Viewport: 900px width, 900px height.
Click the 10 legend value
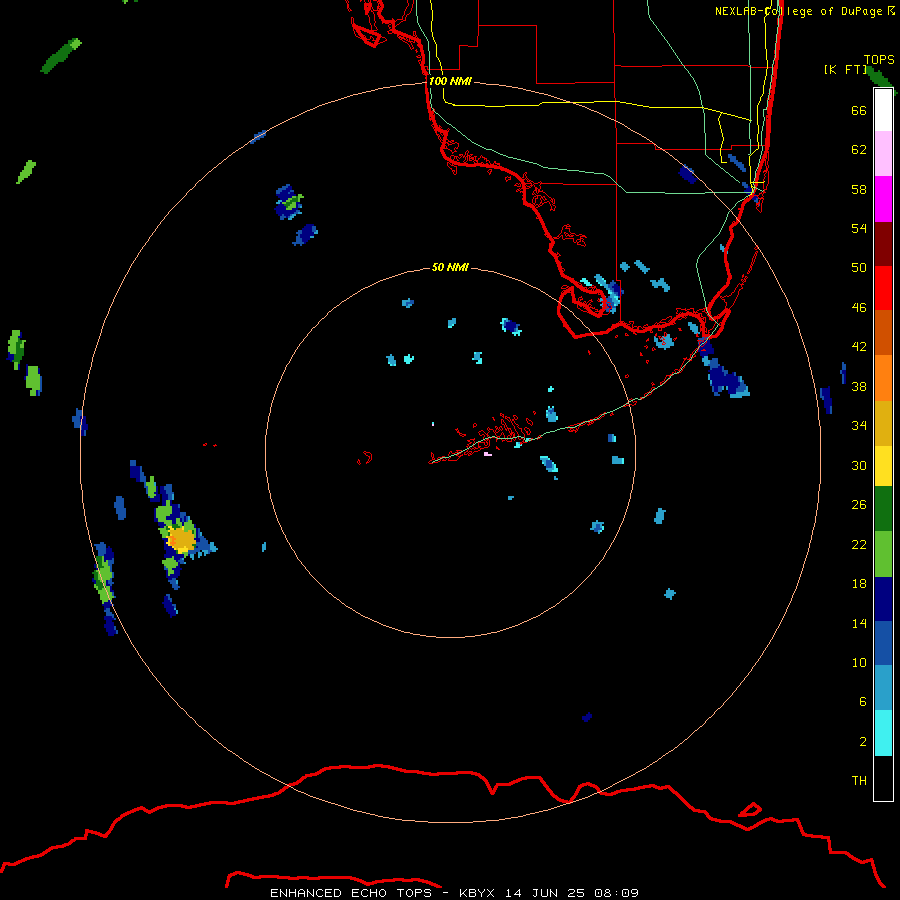pyautogui.click(x=859, y=662)
